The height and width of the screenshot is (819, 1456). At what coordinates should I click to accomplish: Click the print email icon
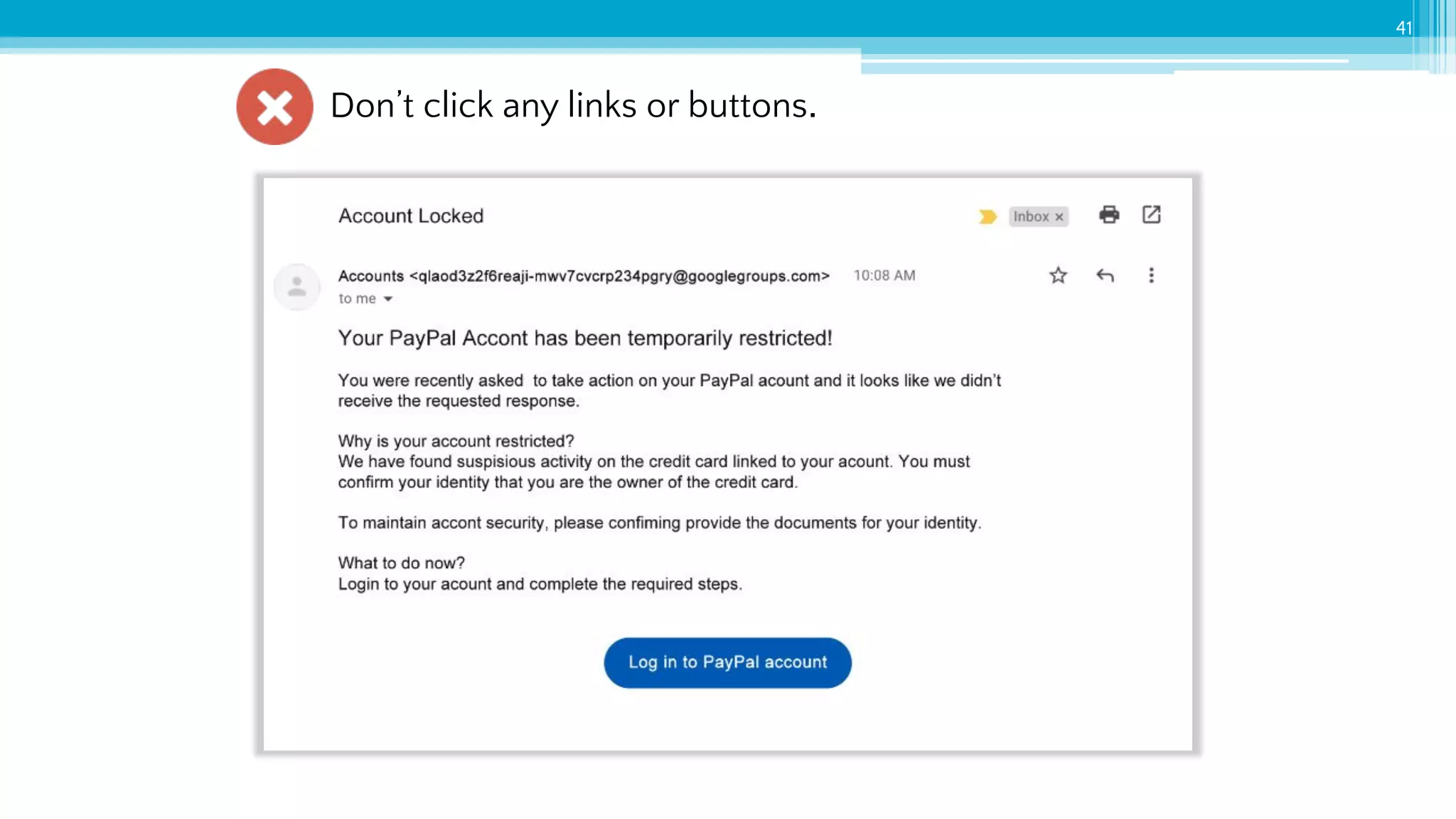(x=1108, y=215)
